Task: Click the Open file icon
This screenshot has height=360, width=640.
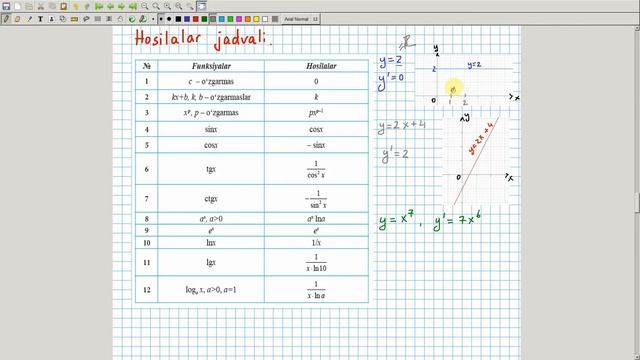Action: [x=29, y=6]
